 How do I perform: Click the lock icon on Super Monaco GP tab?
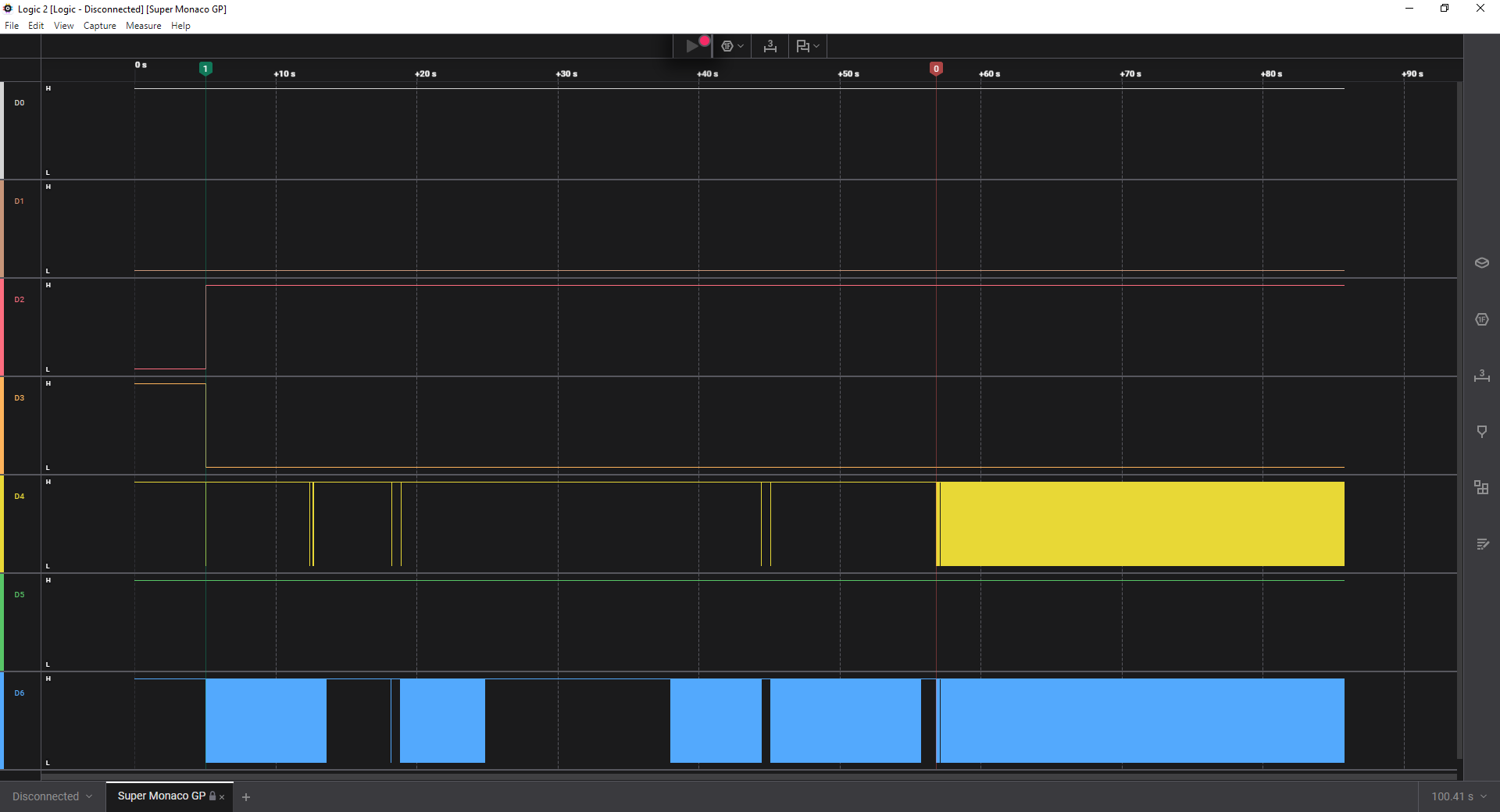pyautogui.click(x=212, y=796)
